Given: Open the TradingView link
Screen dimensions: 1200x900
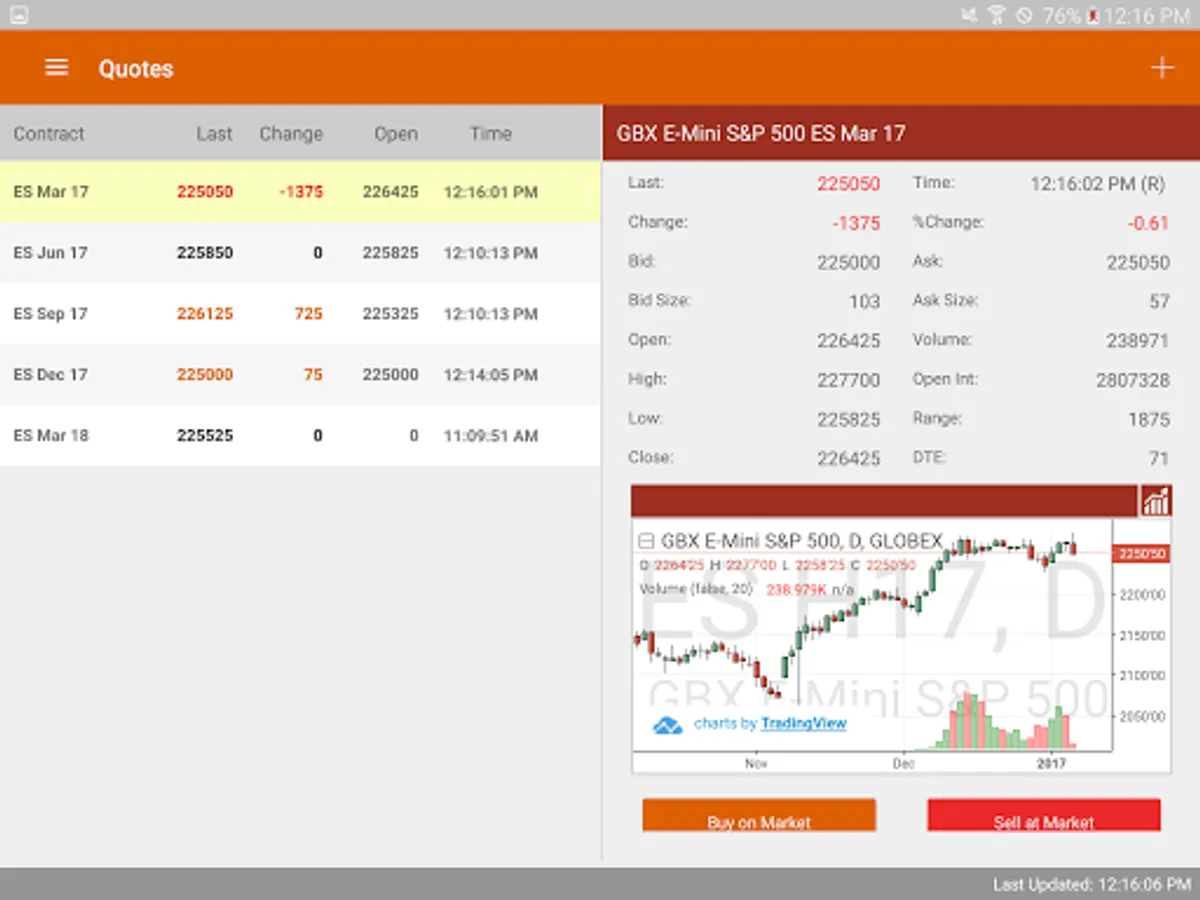Looking at the screenshot, I should pos(803,723).
